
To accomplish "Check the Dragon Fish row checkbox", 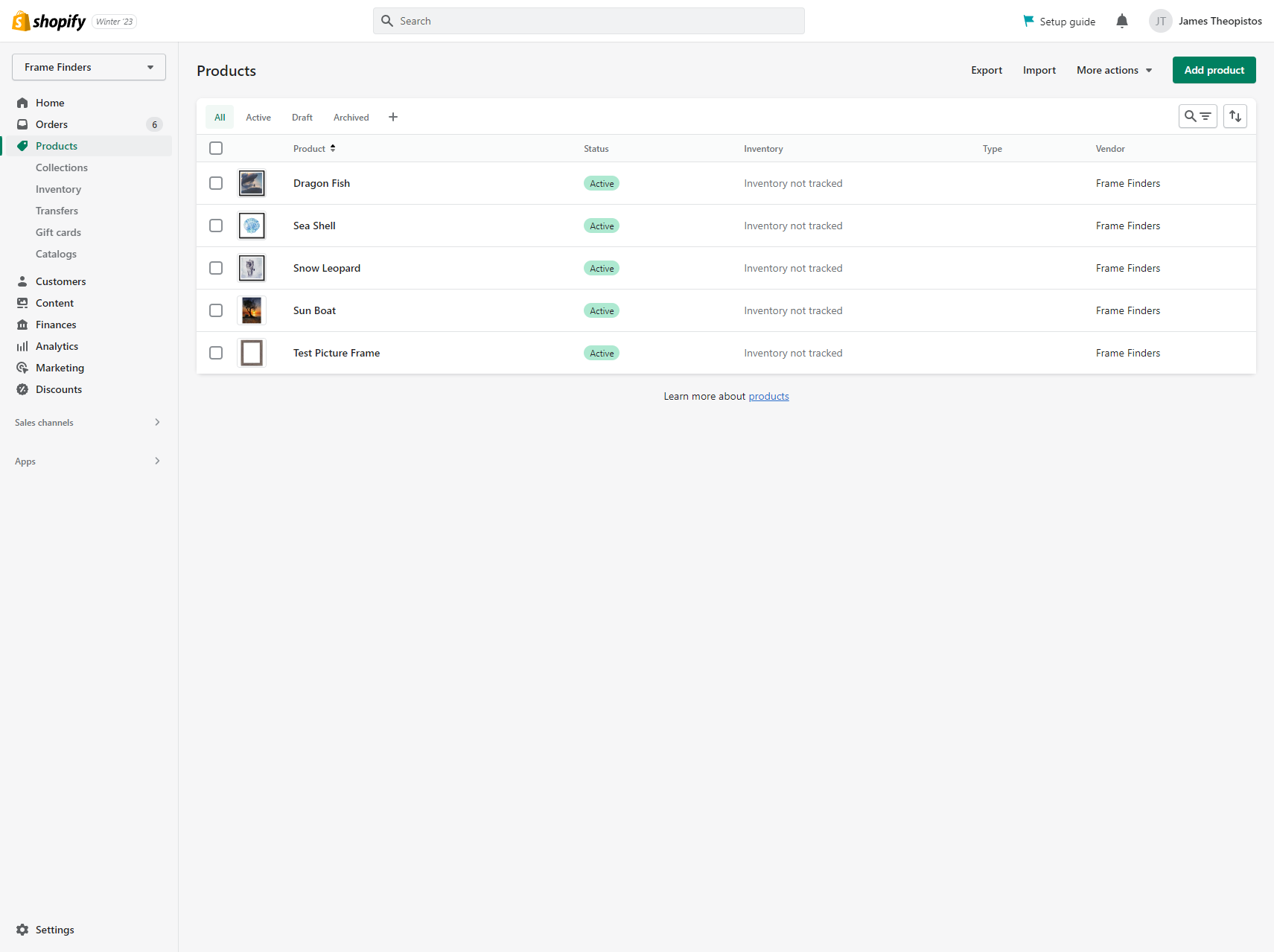I will (x=216, y=183).
